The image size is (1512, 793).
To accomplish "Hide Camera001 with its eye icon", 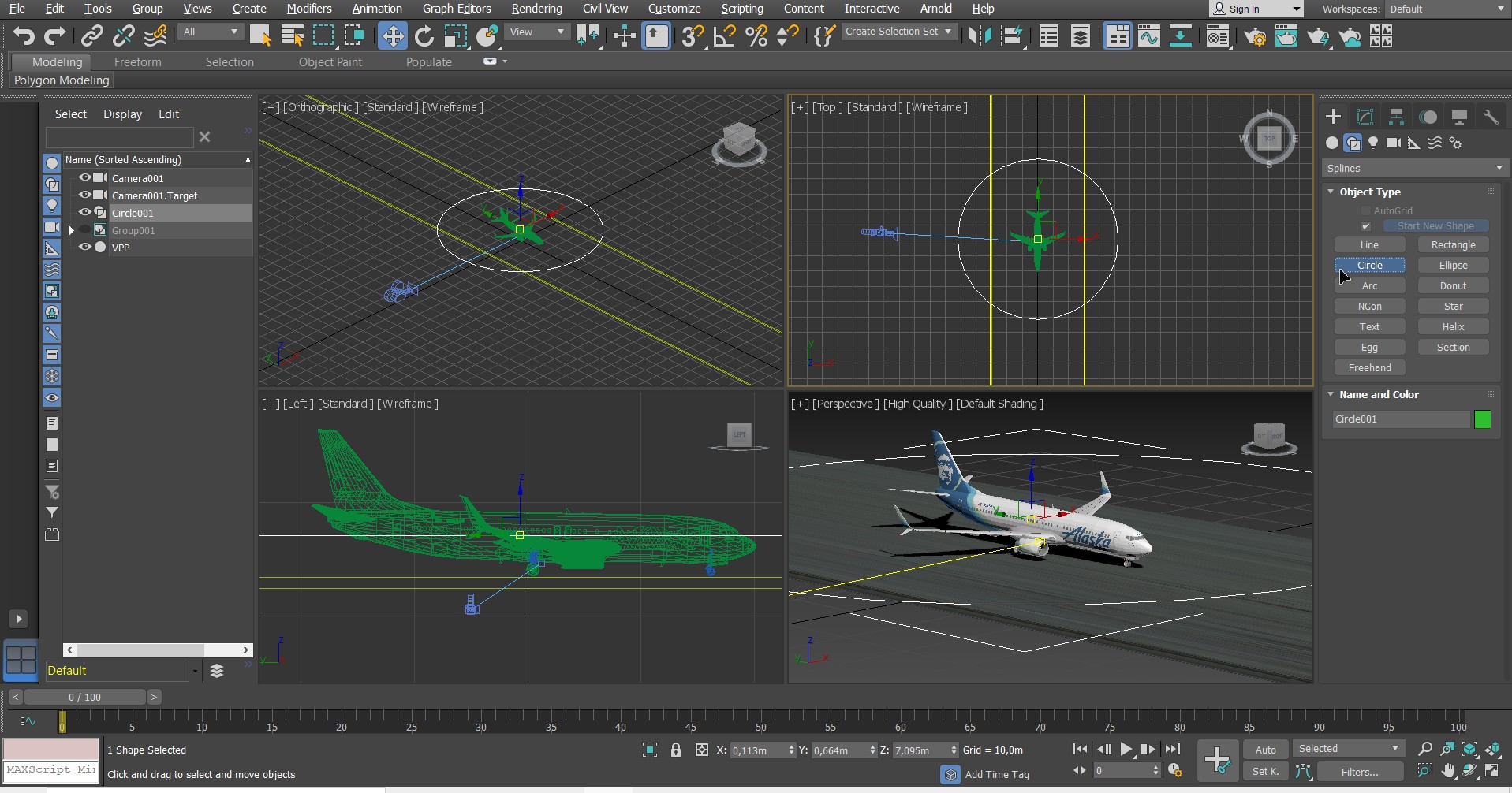I will point(84,177).
